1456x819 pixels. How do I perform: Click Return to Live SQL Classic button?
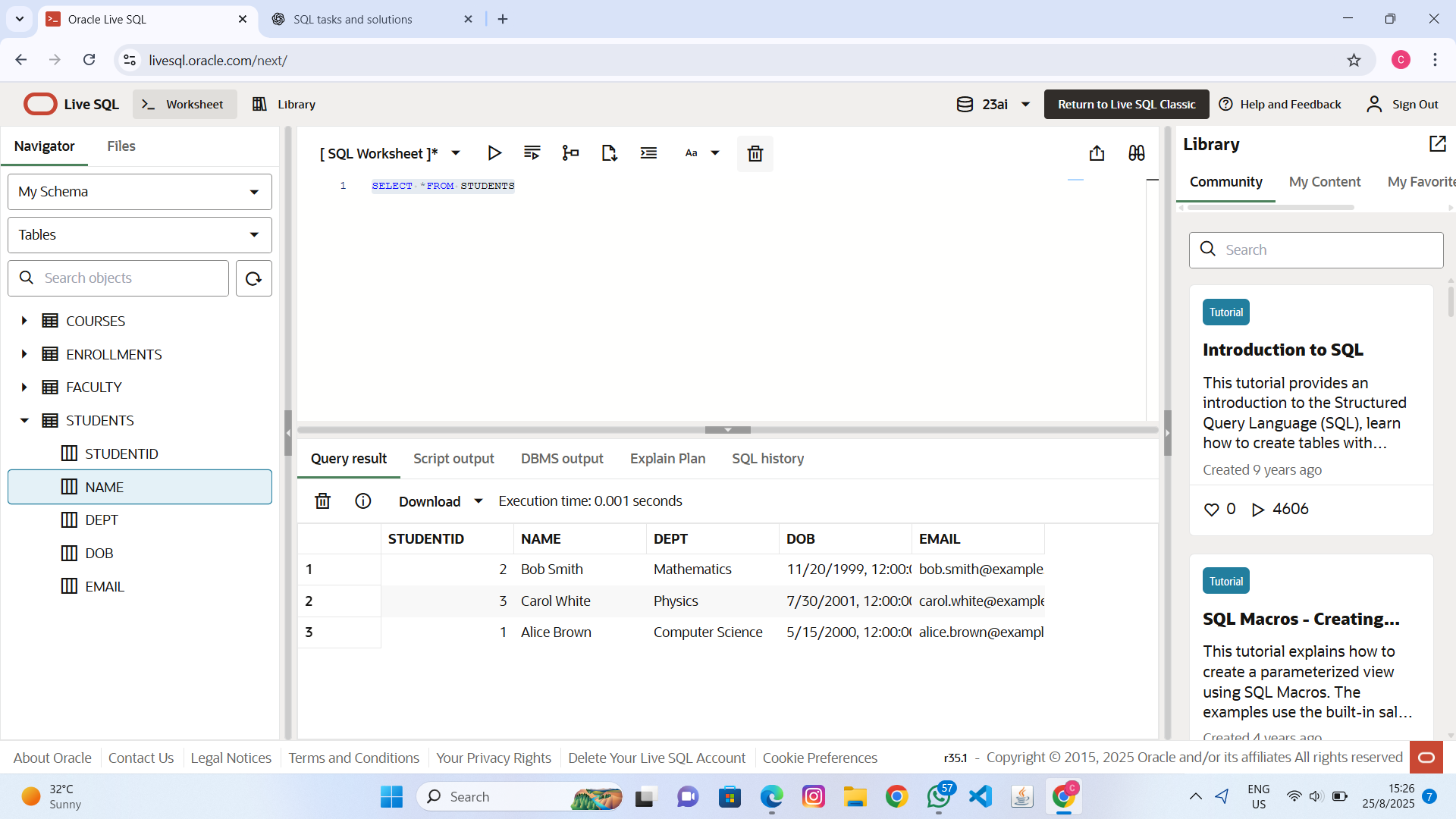click(x=1126, y=105)
